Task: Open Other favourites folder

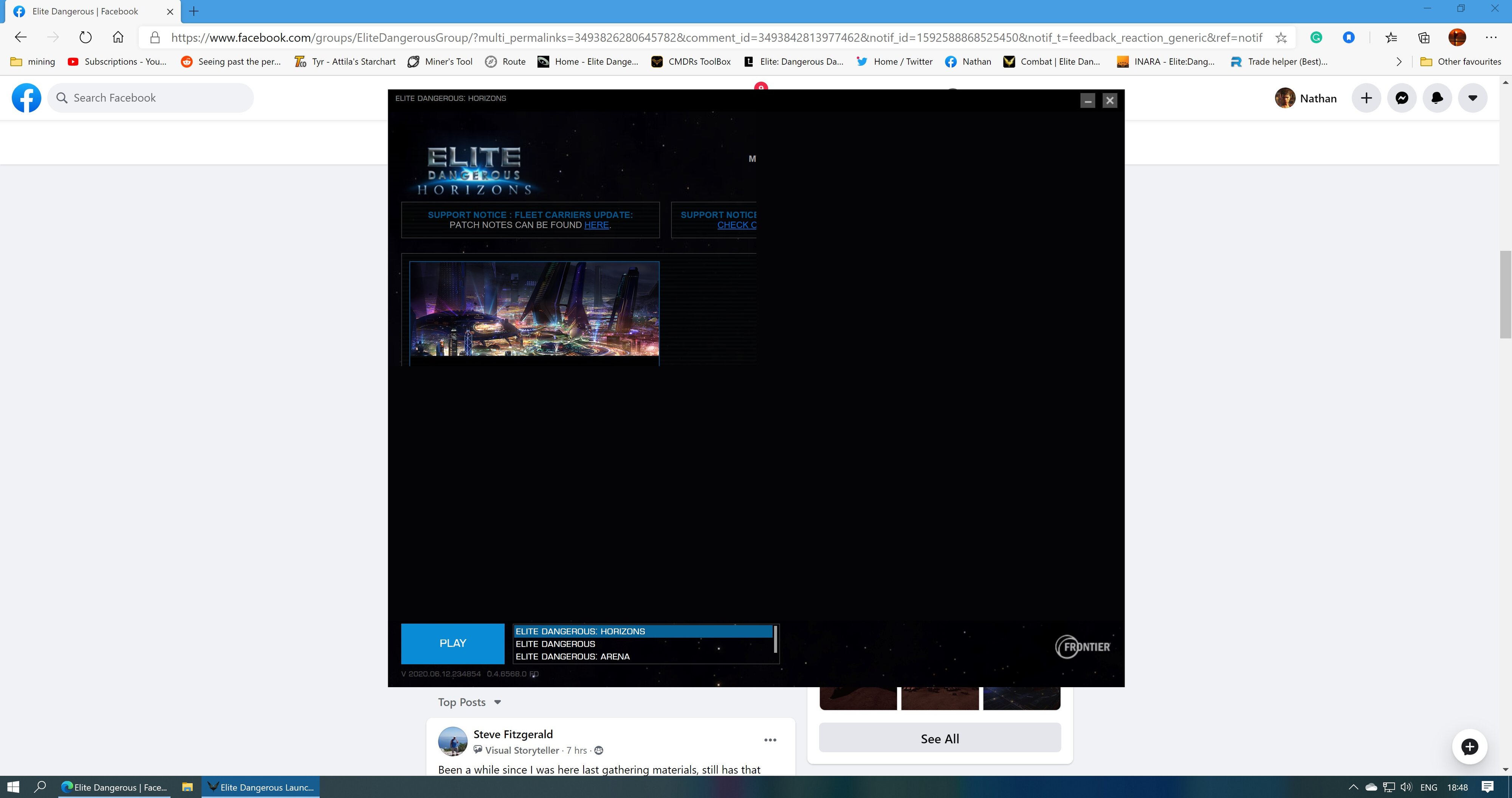Action: (x=1460, y=62)
